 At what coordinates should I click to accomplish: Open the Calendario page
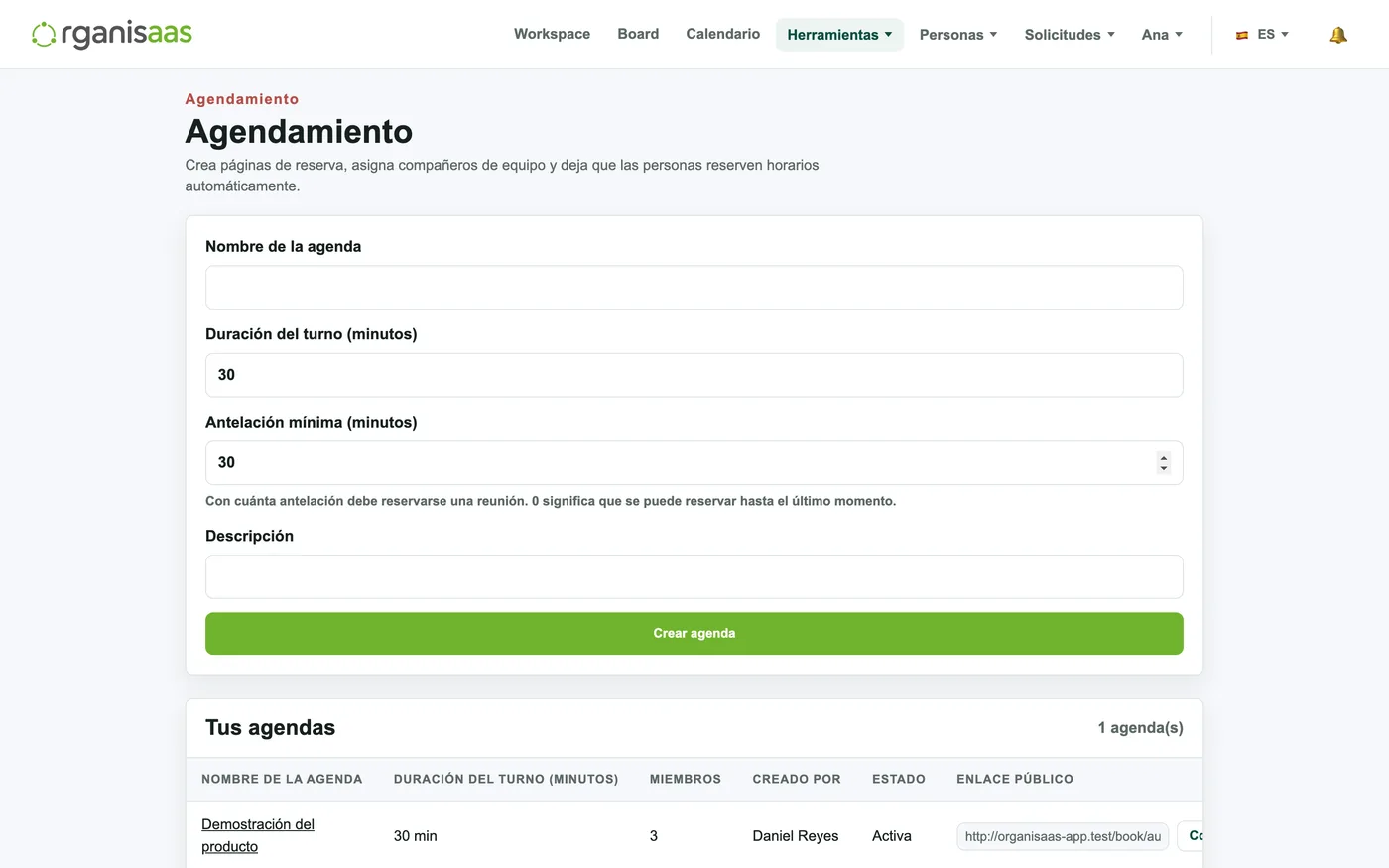[x=723, y=34]
